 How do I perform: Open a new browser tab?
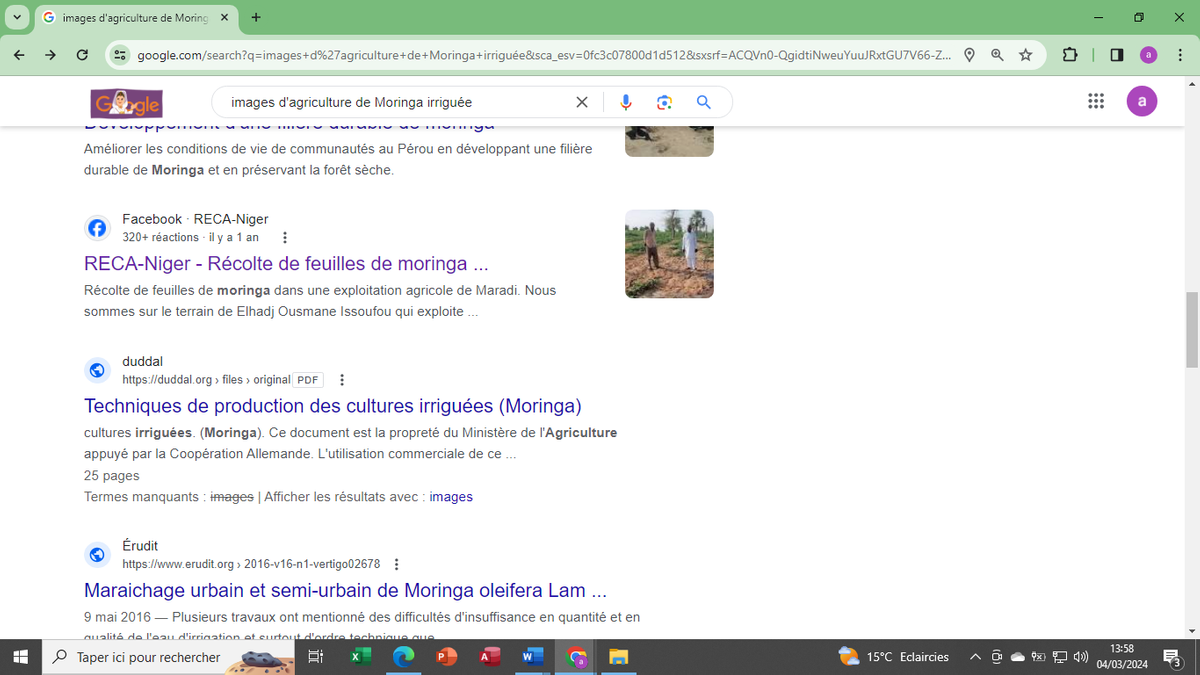pos(256,17)
